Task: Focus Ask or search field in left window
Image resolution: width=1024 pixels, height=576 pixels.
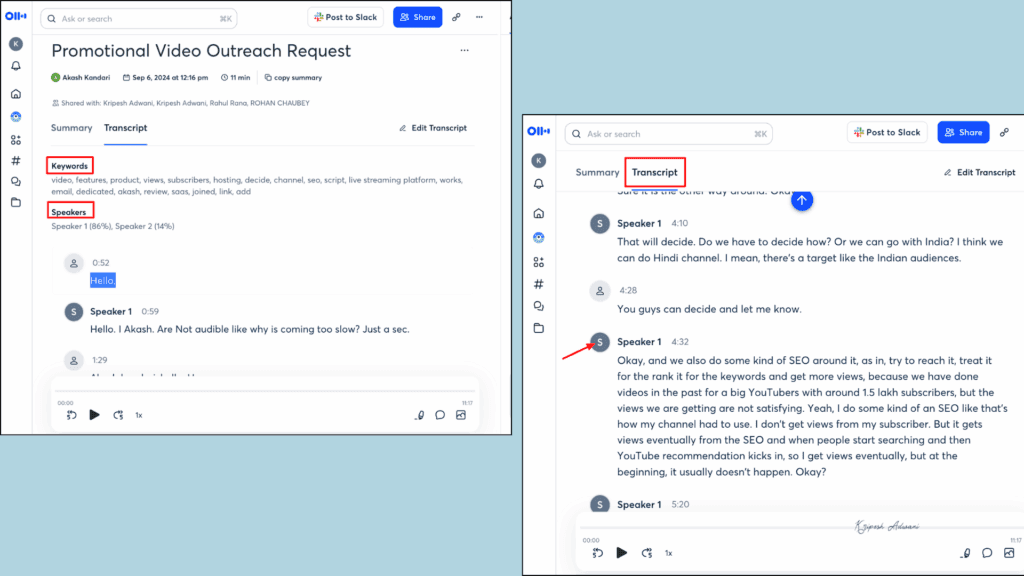Action: [139, 18]
